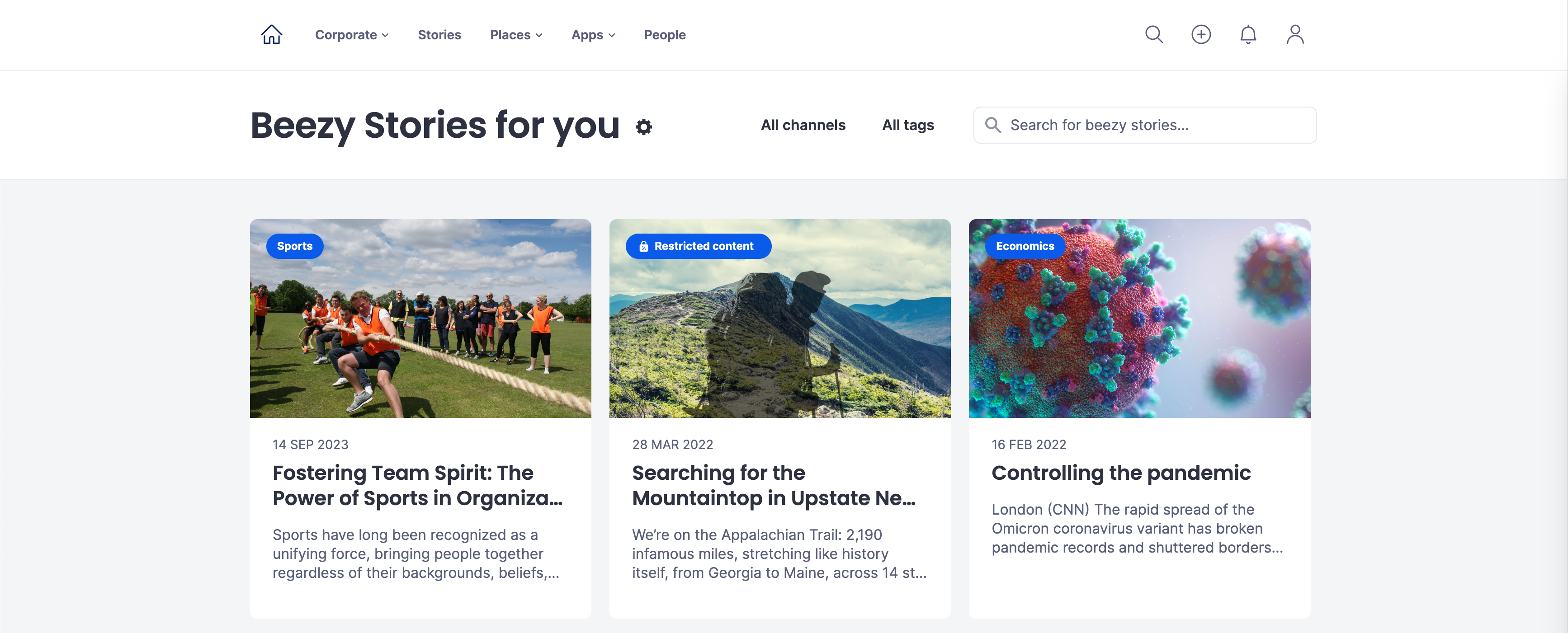Open the header search magnifier icon

1153,35
